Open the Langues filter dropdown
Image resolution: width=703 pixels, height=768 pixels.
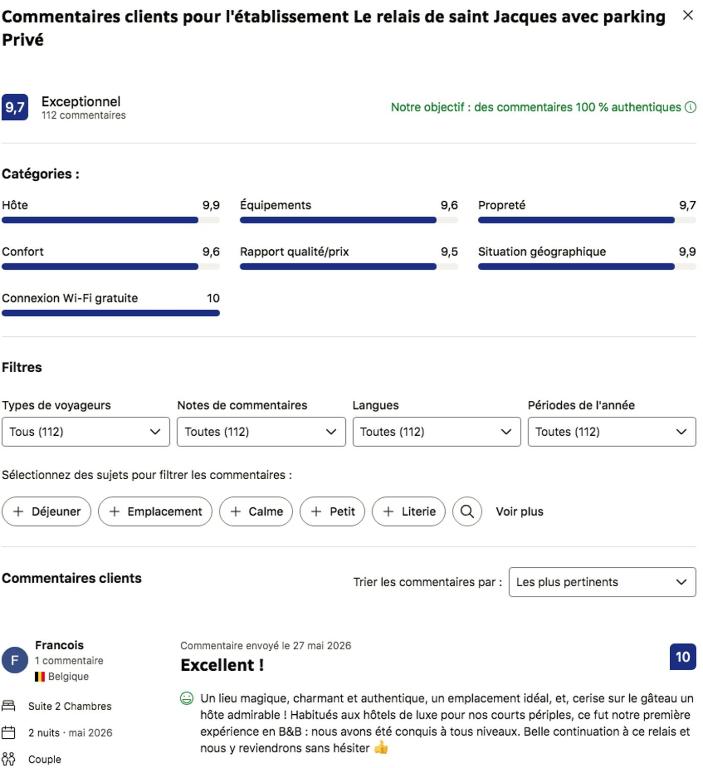(436, 432)
